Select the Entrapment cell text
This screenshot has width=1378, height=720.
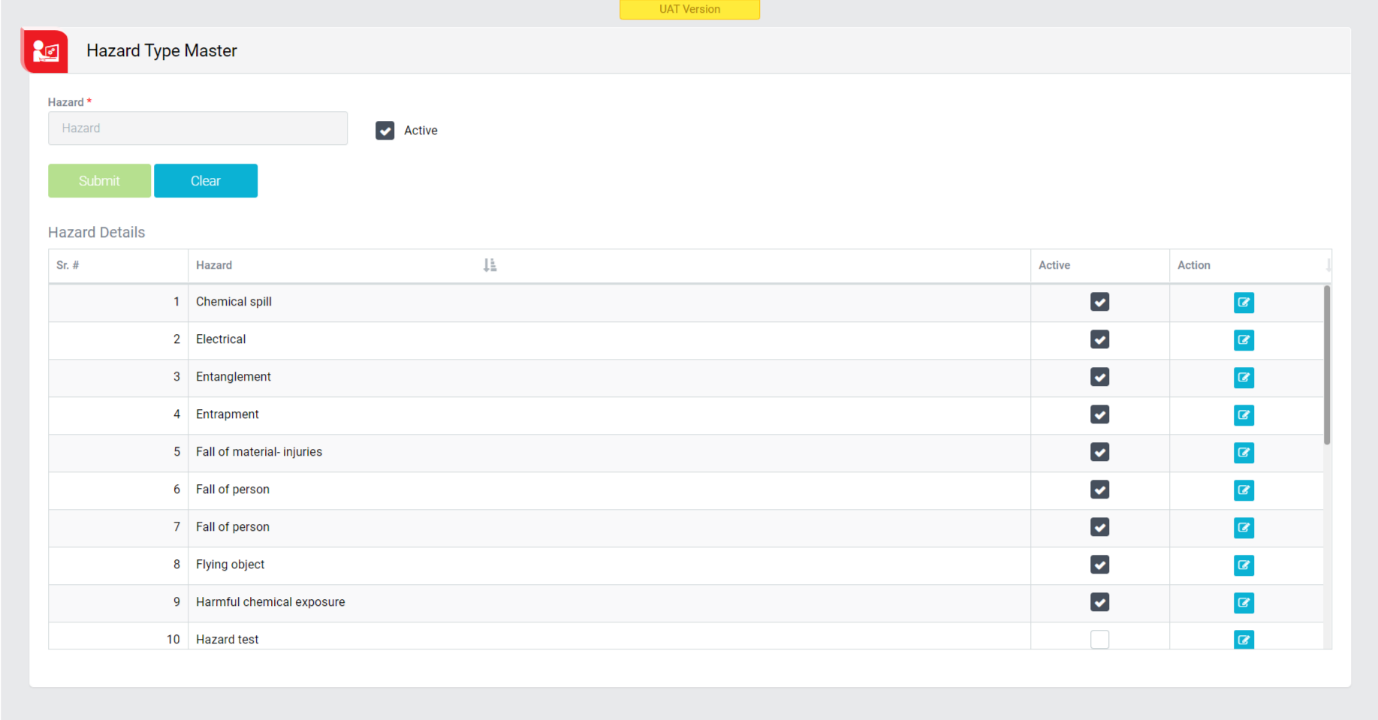[x=227, y=414]
